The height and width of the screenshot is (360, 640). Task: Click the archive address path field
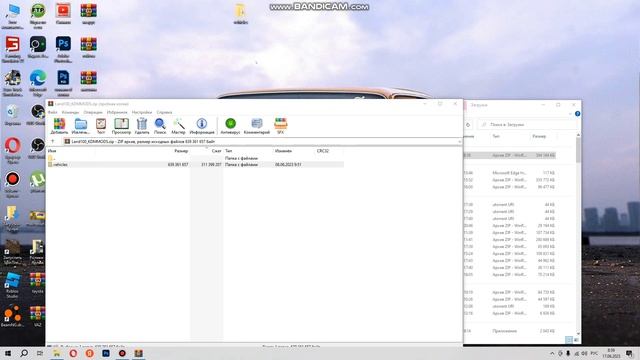click(x=261, y=142)
